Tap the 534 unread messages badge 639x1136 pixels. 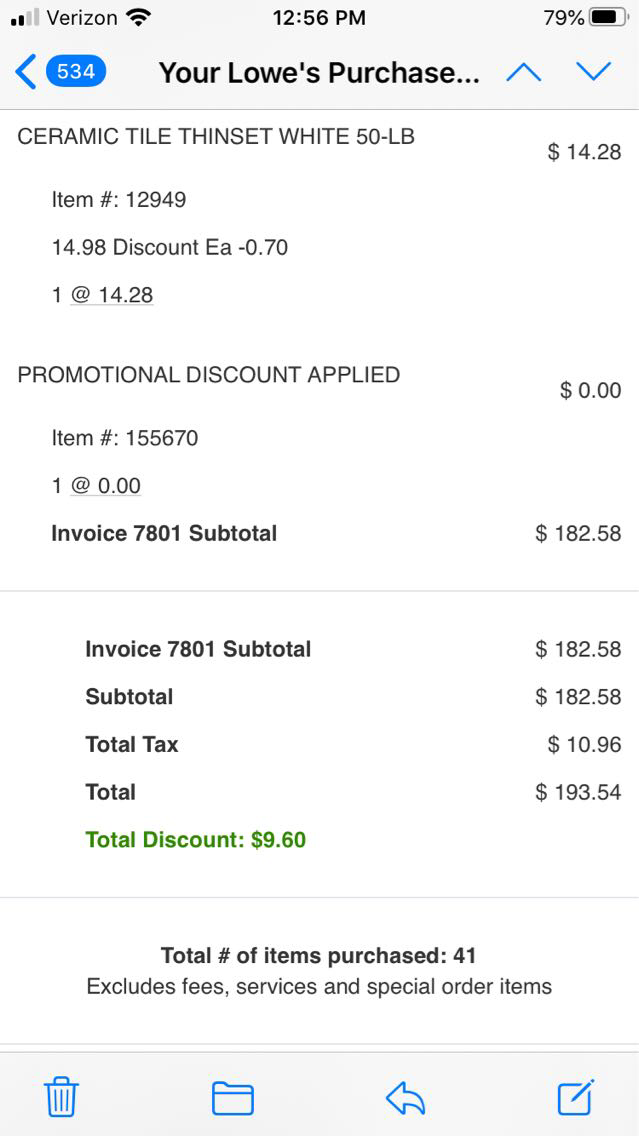click(75, 72)
